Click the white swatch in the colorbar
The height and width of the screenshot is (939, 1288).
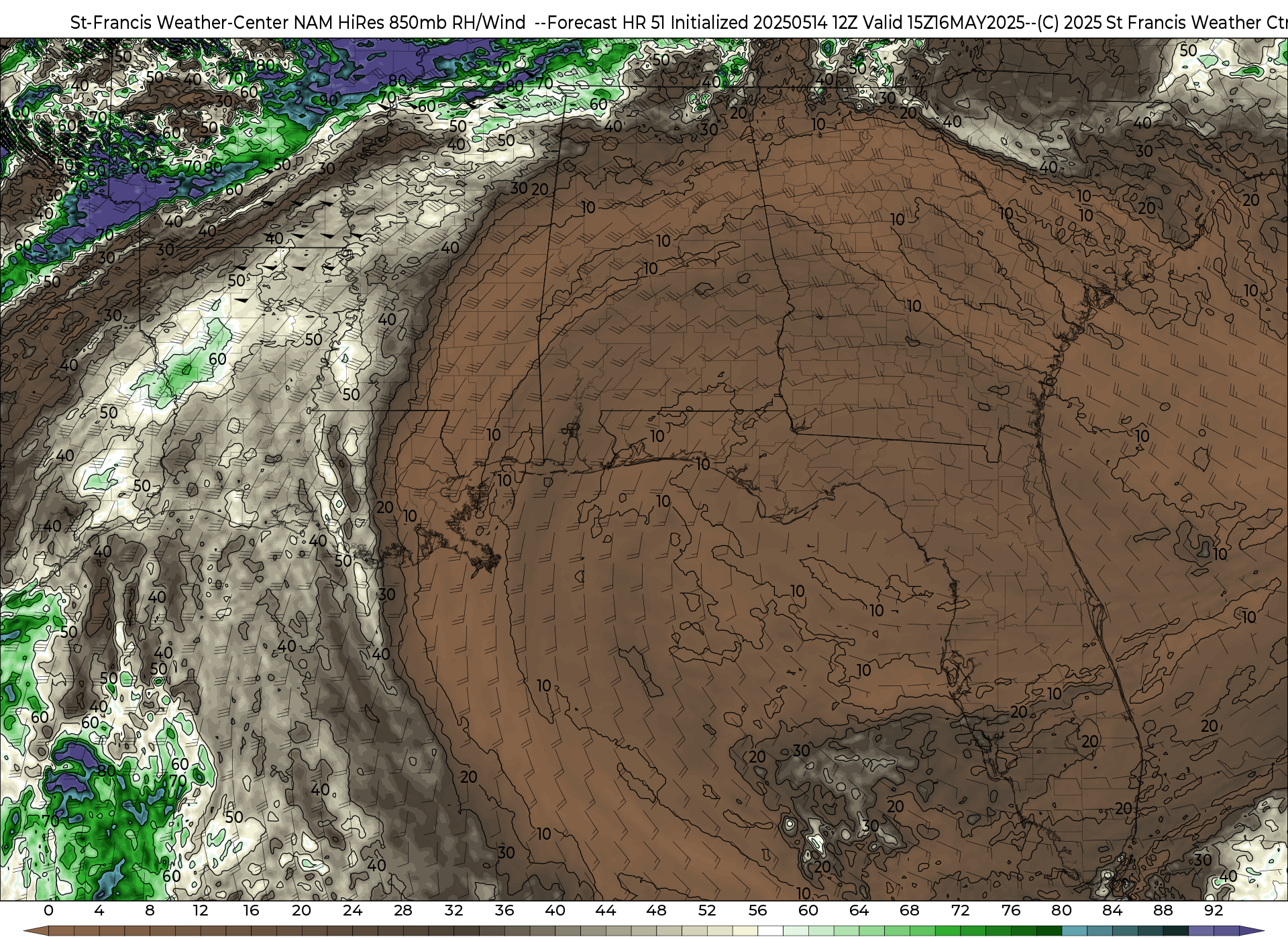point(770,931)
